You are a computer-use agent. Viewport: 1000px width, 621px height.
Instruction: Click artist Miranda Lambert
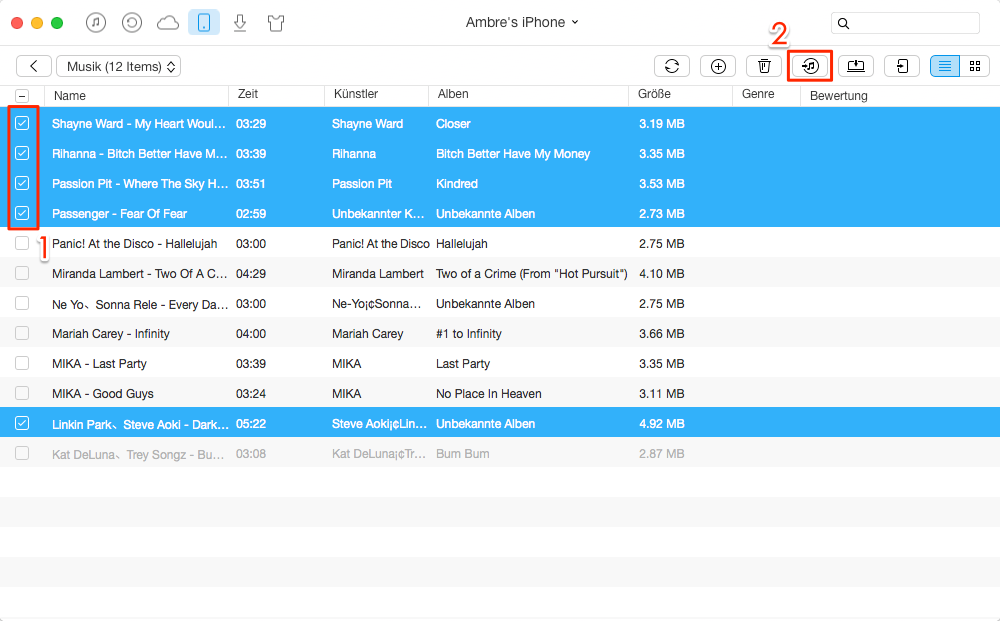[378, 274]
